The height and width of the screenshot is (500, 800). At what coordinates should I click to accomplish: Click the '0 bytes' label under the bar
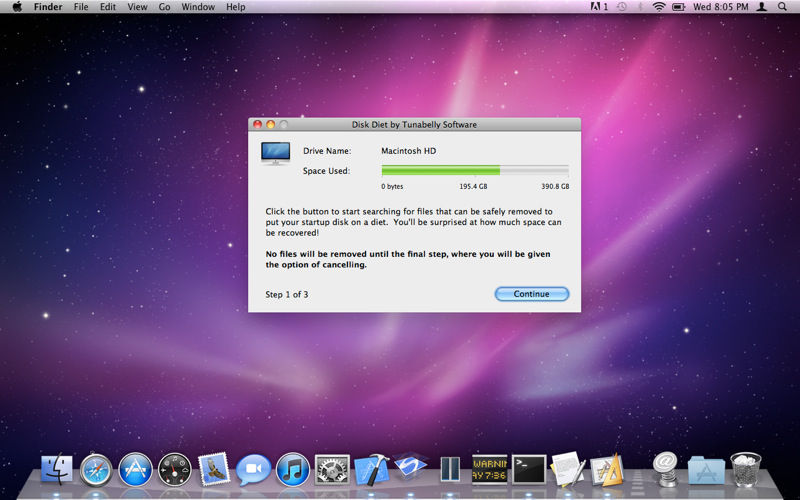coord(392,187)
